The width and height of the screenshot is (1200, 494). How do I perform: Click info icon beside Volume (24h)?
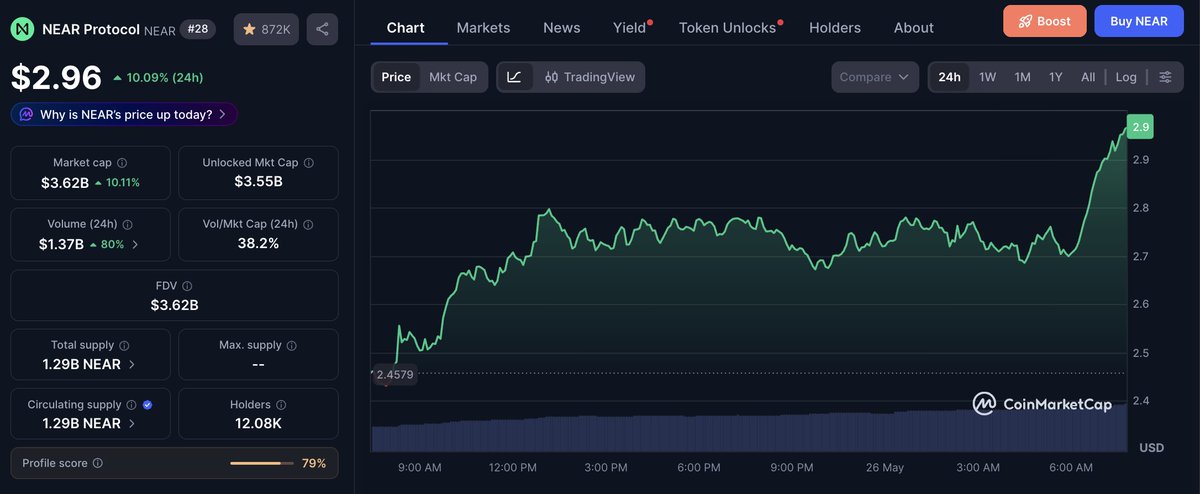128,224
